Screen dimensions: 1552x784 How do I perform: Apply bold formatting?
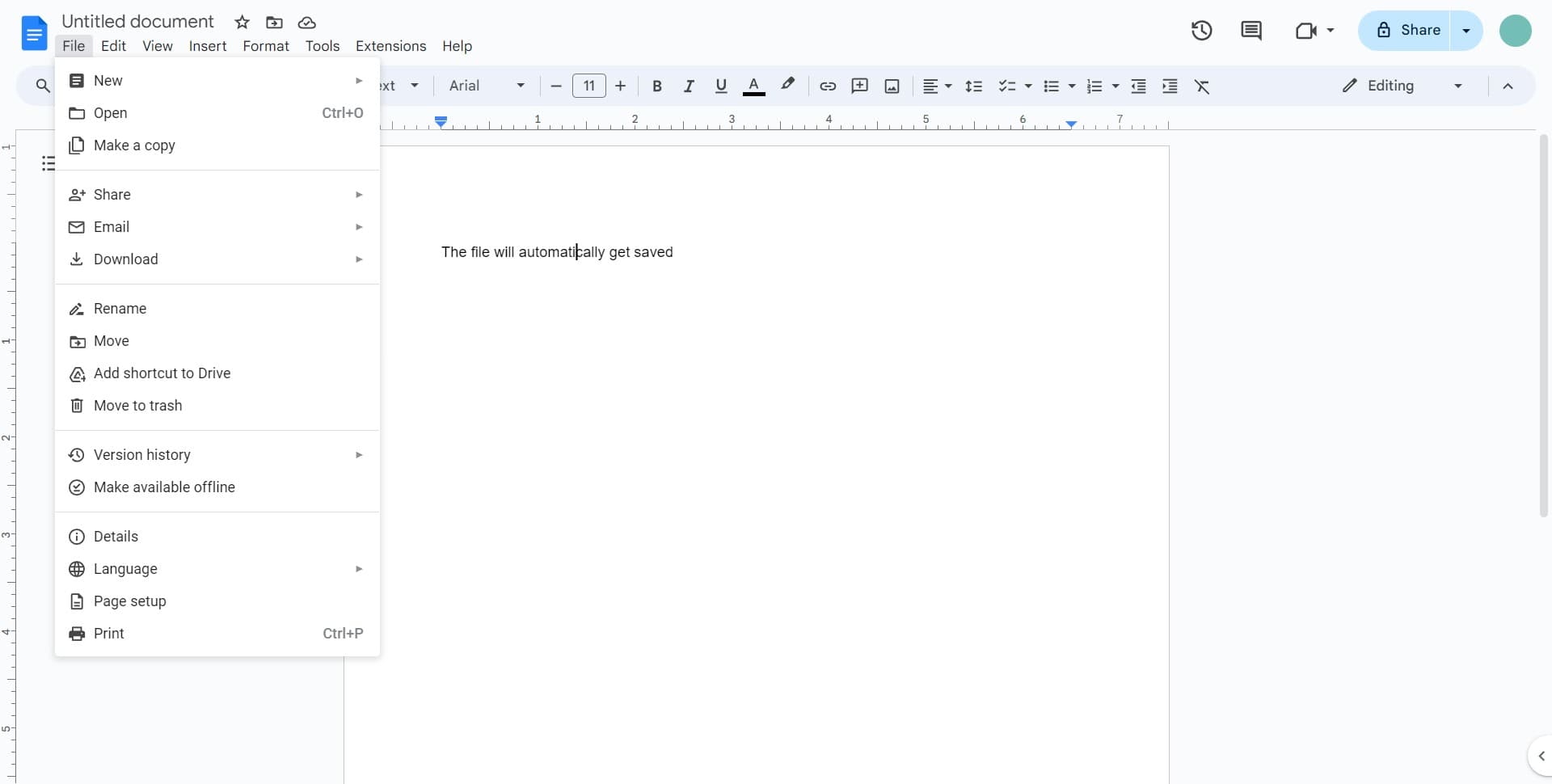(x=657, y=86)
